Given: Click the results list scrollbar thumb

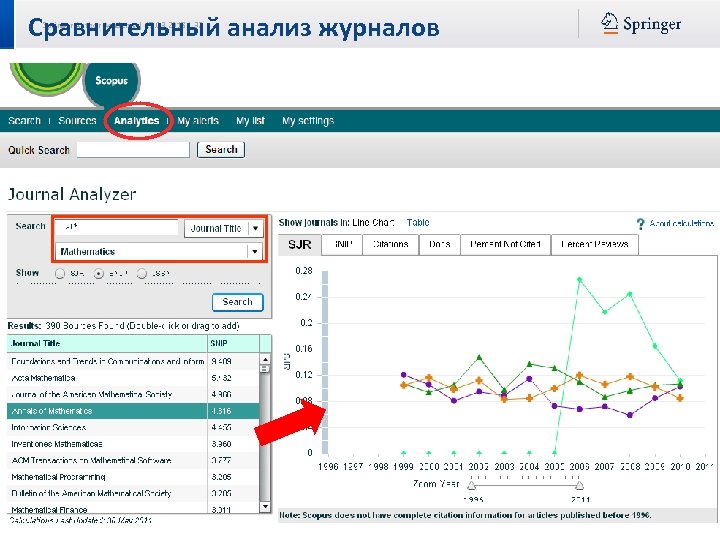Looking at the screenshot, I should pyautogui.click(x=265, y=369).
